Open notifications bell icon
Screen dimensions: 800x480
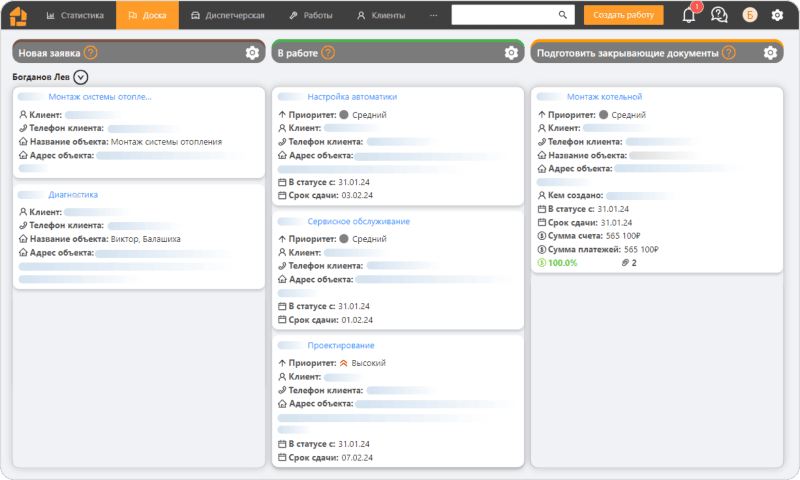(x=689, y=15)
